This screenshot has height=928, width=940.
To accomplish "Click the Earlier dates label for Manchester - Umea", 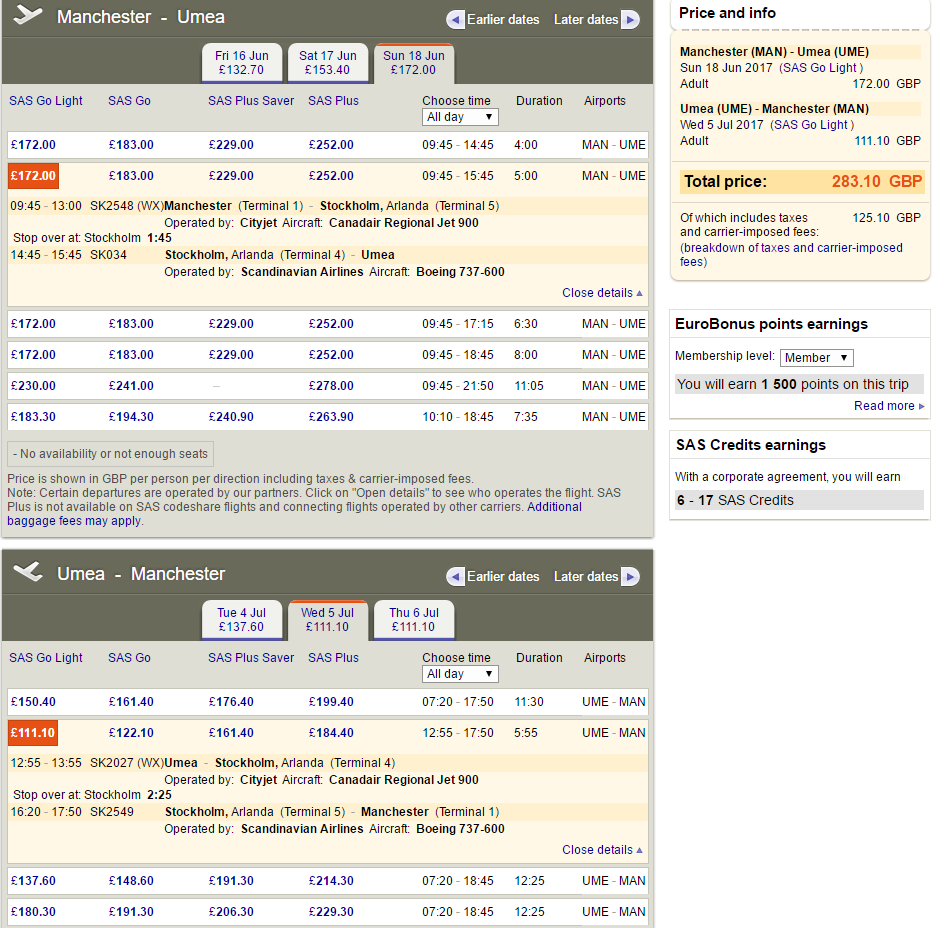I will 503,20.
